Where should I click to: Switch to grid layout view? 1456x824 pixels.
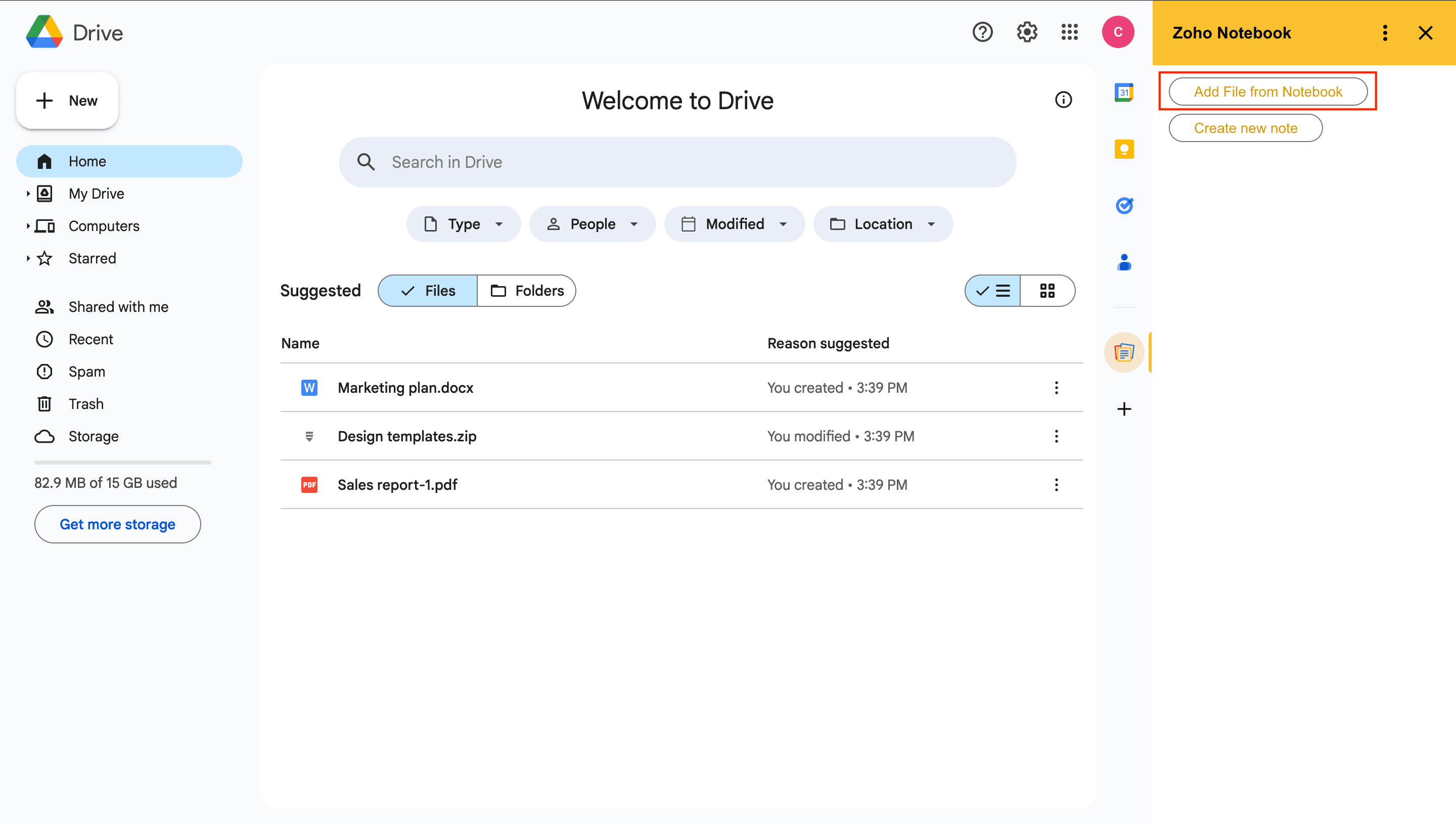pyautogui.click(x=1047, y=291)
